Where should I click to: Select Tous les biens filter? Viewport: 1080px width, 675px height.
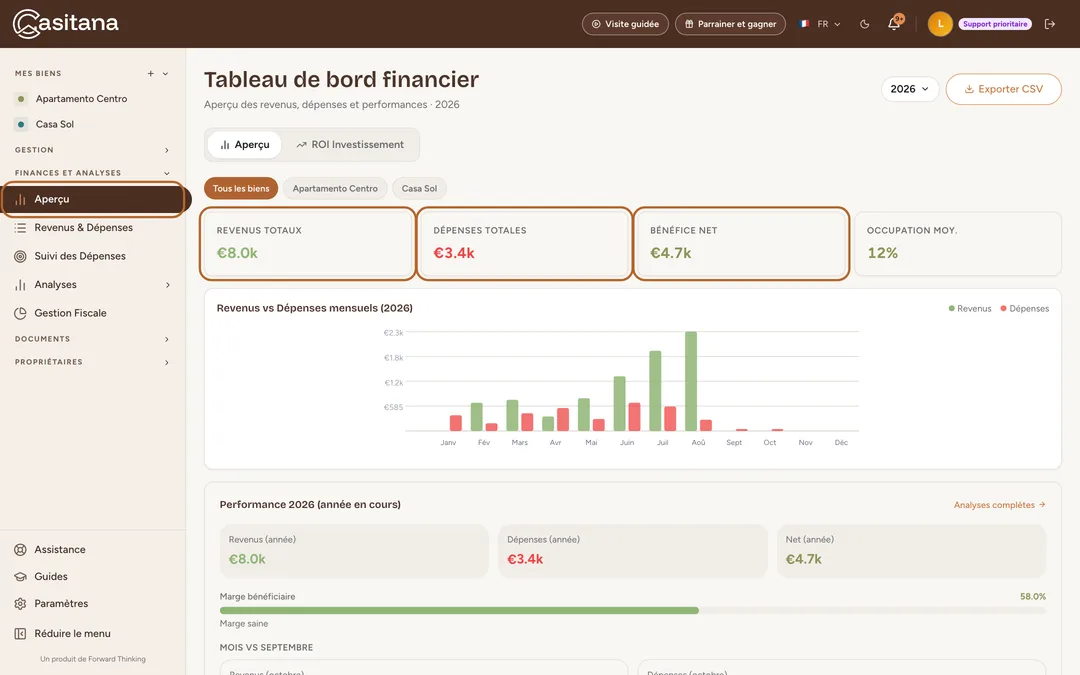pyautogui.click(x=241, y=188)
